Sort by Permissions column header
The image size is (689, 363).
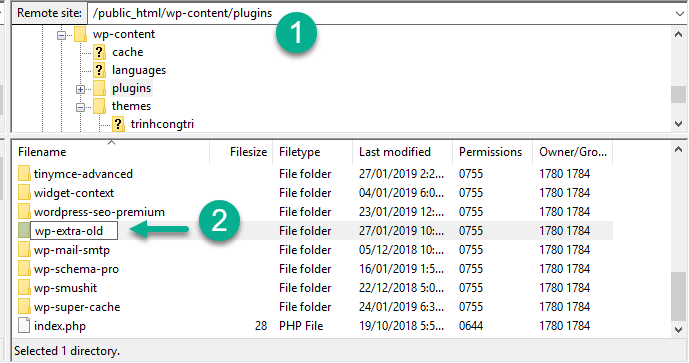(x=492, y=152)
